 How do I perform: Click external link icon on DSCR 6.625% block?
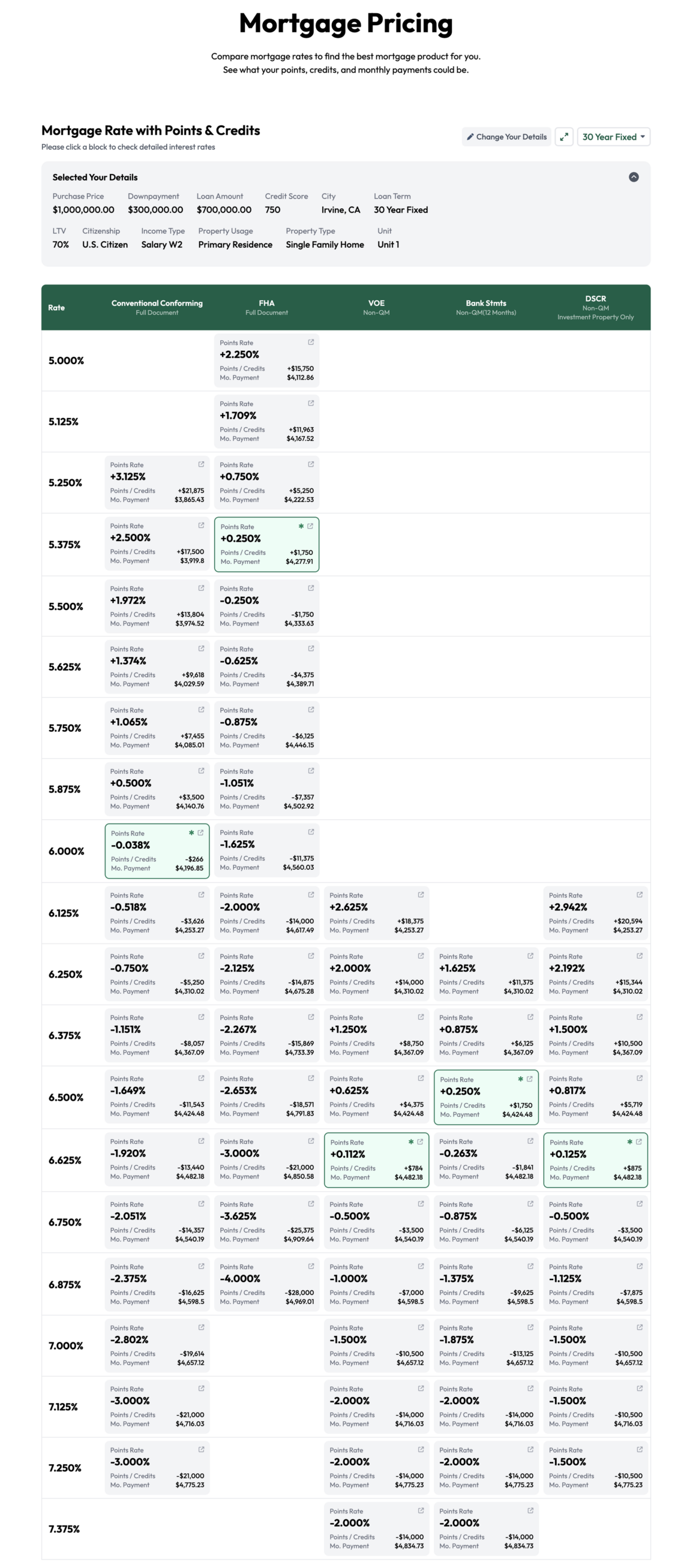click(x=639, y=1142)
